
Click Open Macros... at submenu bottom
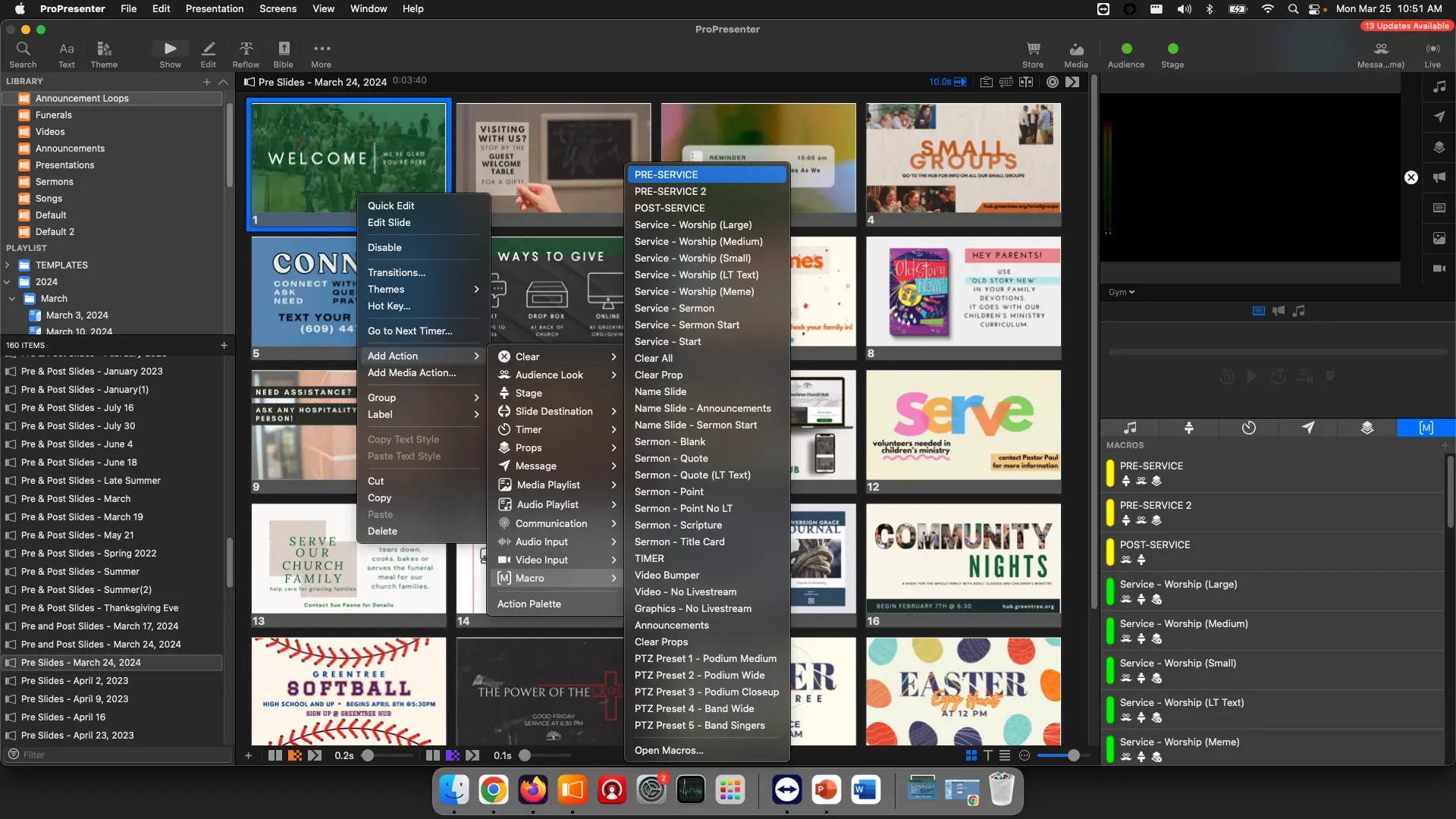point(669,750)
